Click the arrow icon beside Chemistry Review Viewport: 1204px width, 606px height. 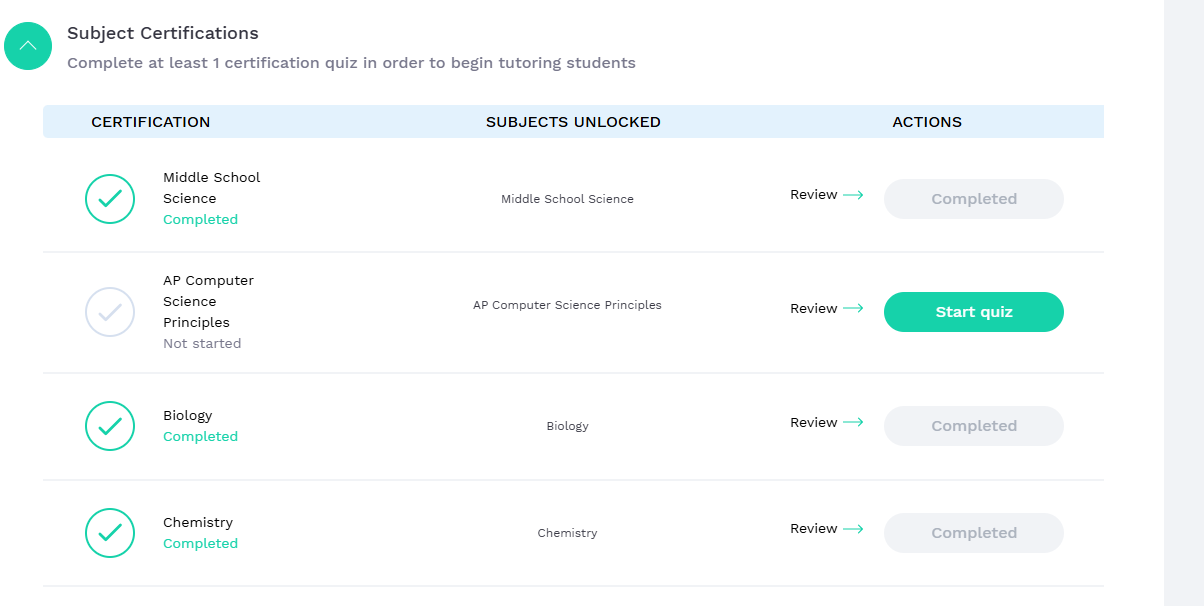tap(853, 529)
